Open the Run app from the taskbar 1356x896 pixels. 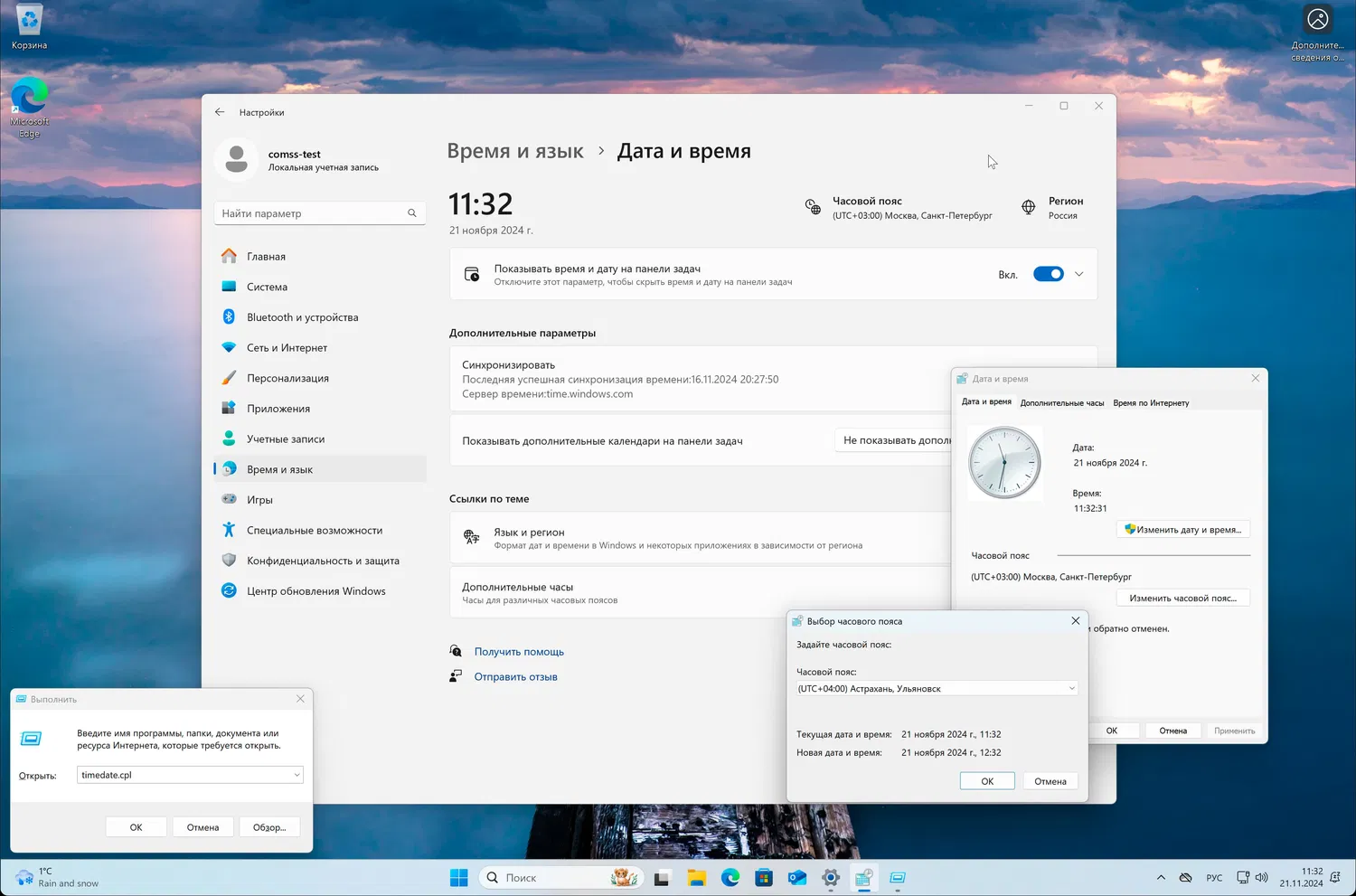[898, 878]
